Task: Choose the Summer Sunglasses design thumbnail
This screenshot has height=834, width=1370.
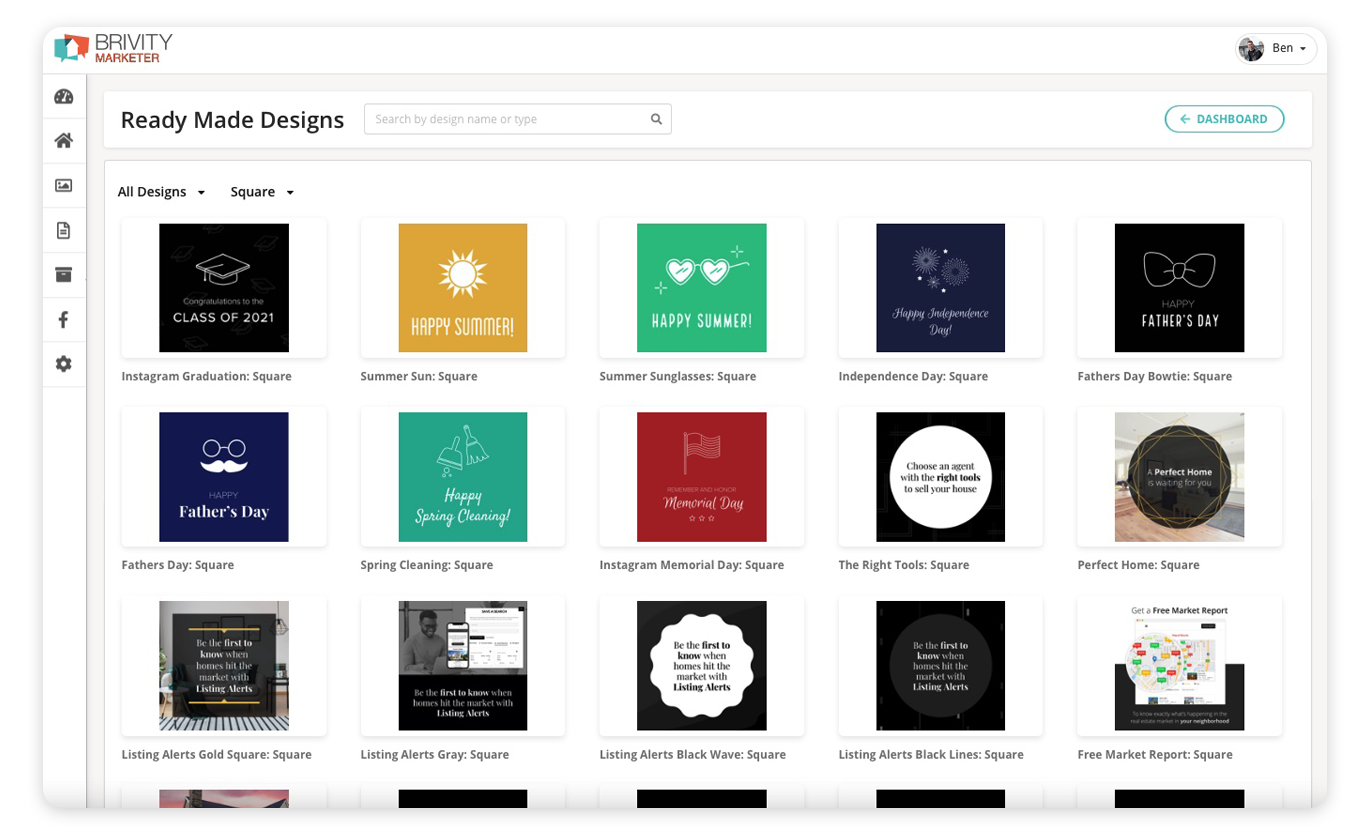Action: click(x=702, y=288)
